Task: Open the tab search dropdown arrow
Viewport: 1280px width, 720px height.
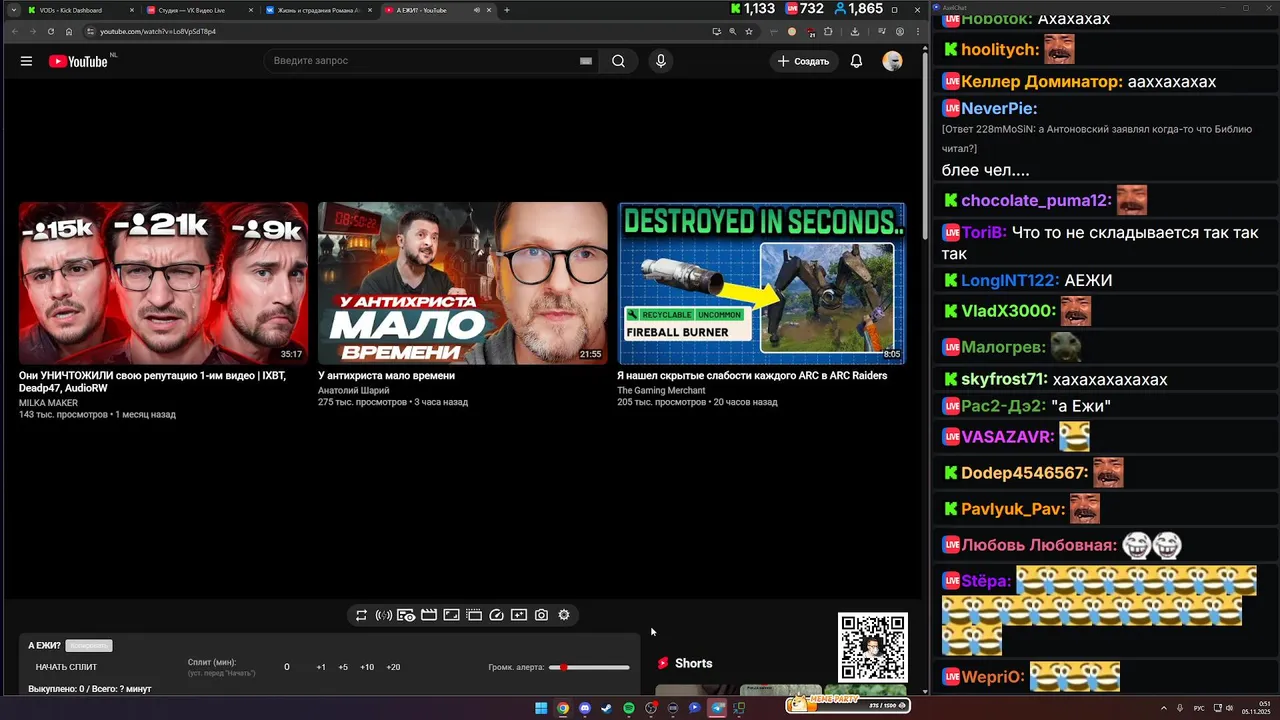Action: [14, 10]
